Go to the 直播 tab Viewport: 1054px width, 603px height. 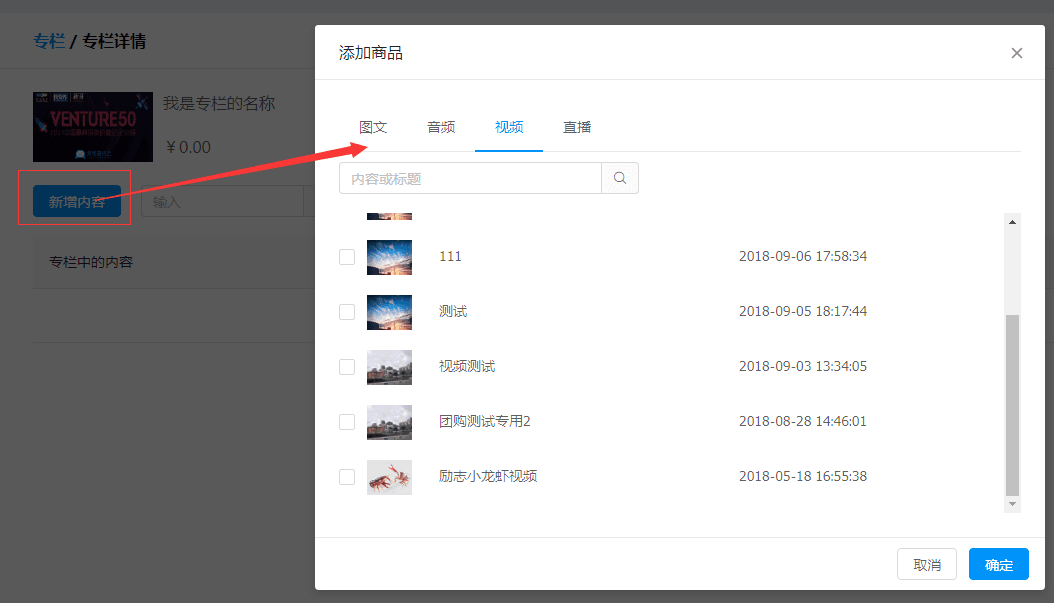[x=577, y=128]
